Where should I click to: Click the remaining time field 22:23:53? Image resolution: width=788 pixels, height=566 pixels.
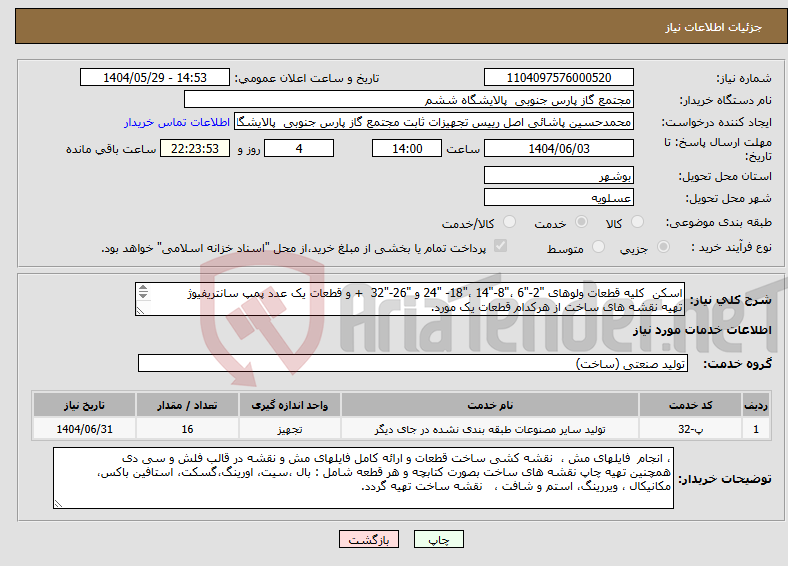(x=195, y=148)
